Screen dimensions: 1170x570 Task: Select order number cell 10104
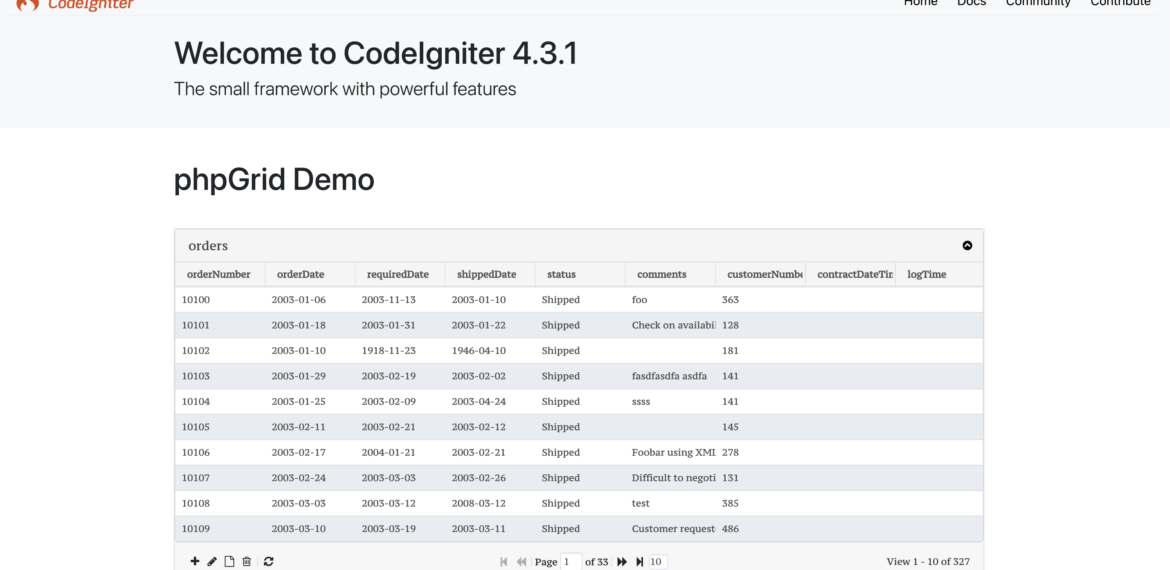(x=219, y=401)
